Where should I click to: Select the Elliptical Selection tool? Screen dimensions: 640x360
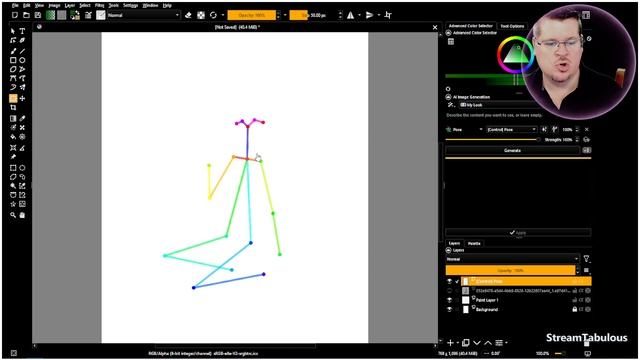coord(22,168)
